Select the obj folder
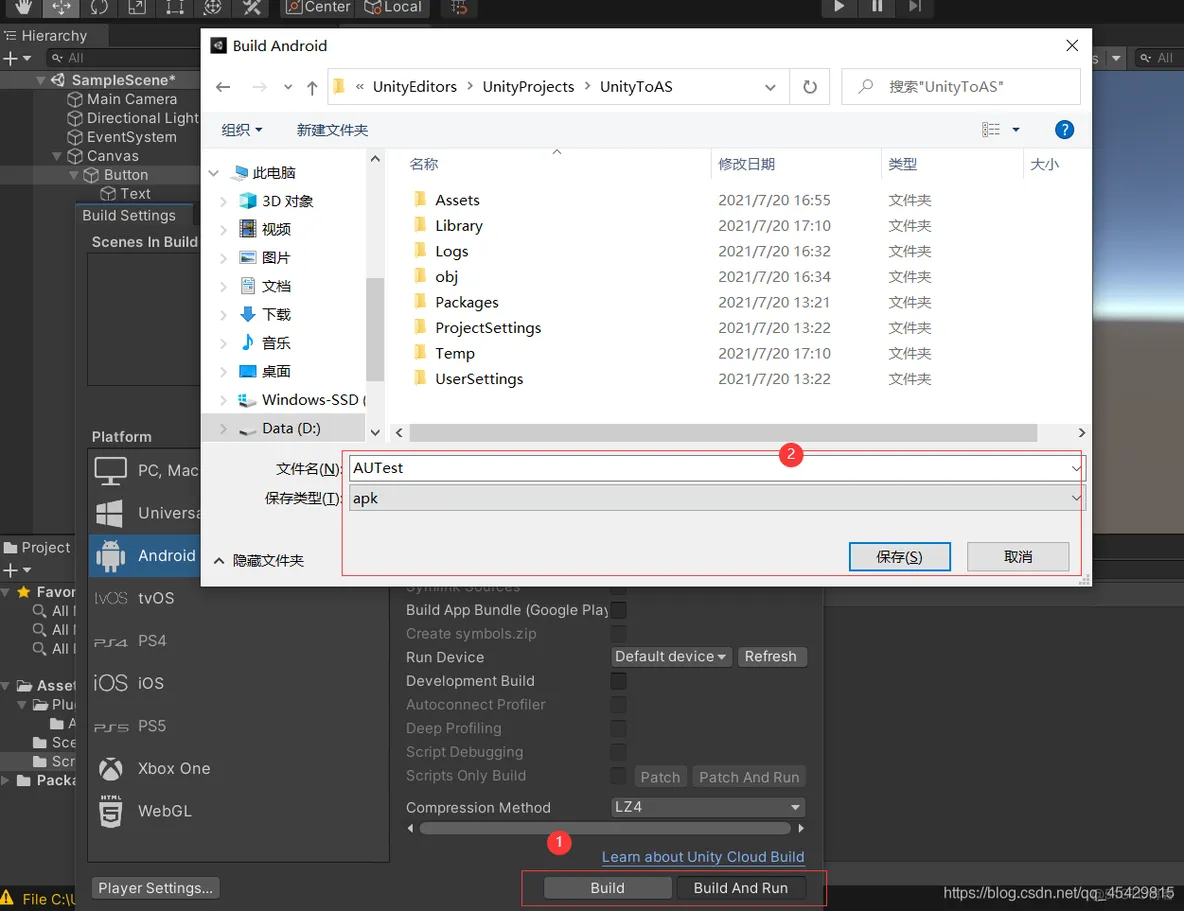 446,276
